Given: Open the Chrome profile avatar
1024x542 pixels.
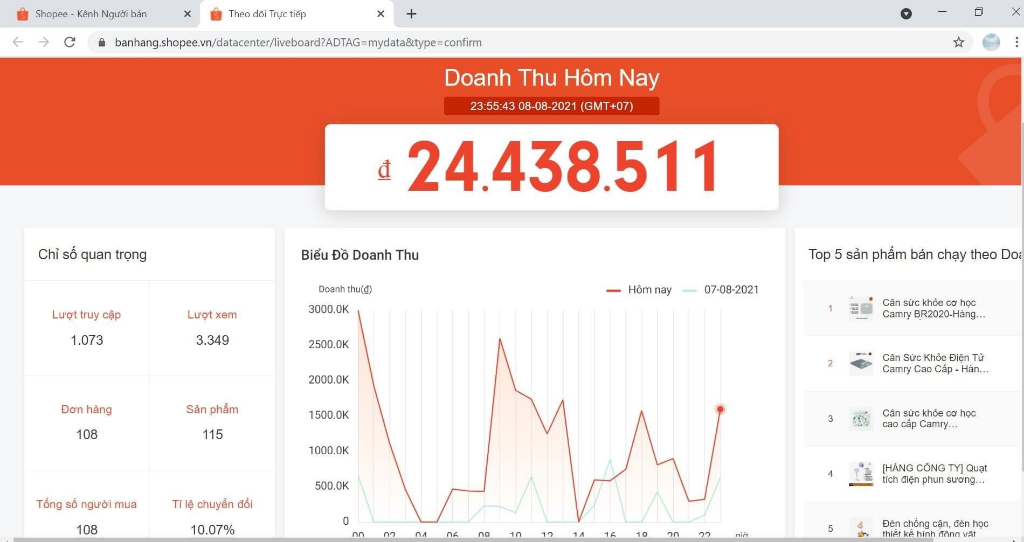Looking at the screenshot, I should (991, 42).
